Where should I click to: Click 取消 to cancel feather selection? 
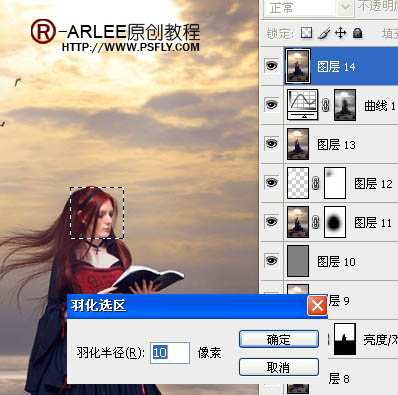[279, 367]
